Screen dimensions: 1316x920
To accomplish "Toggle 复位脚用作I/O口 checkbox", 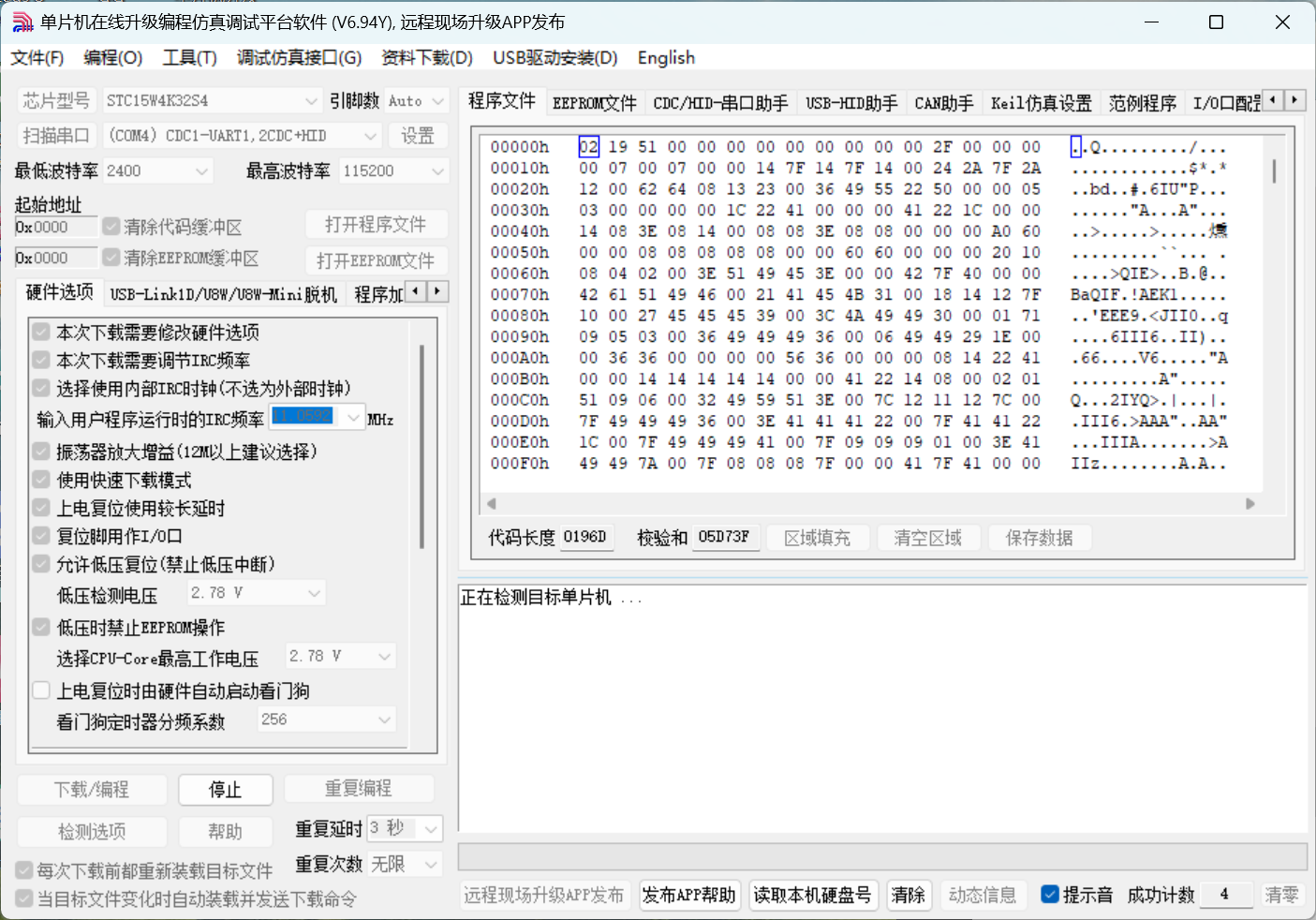I will (x=41, y=536).
